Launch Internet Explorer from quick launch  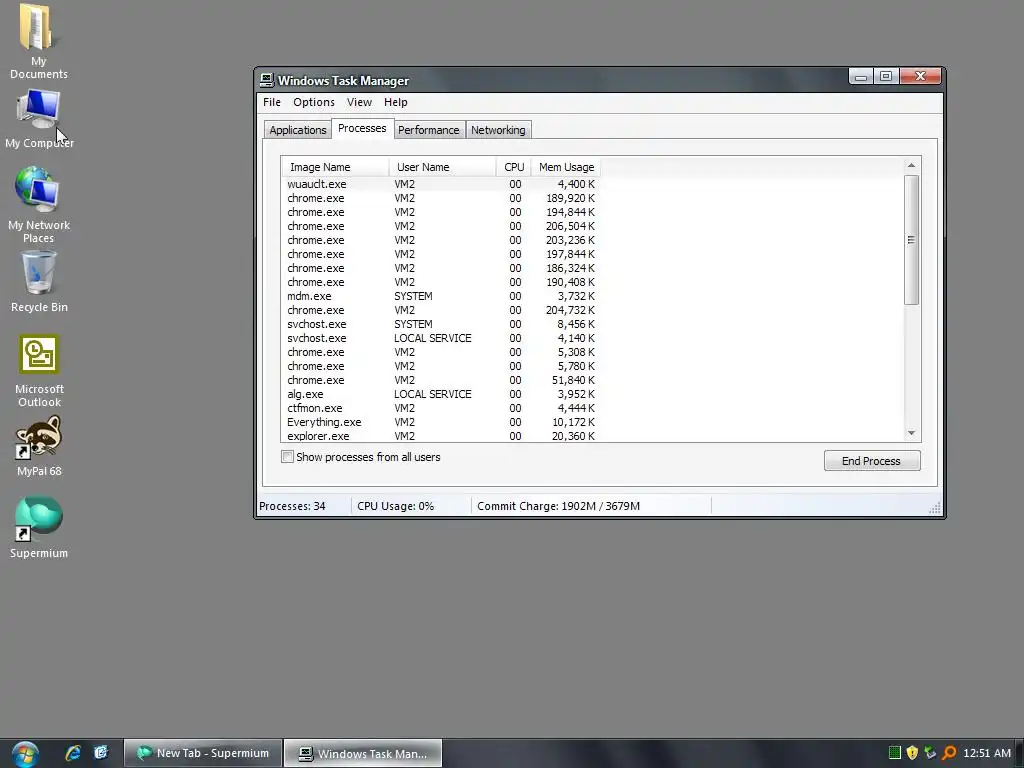[x=72, y=753]
